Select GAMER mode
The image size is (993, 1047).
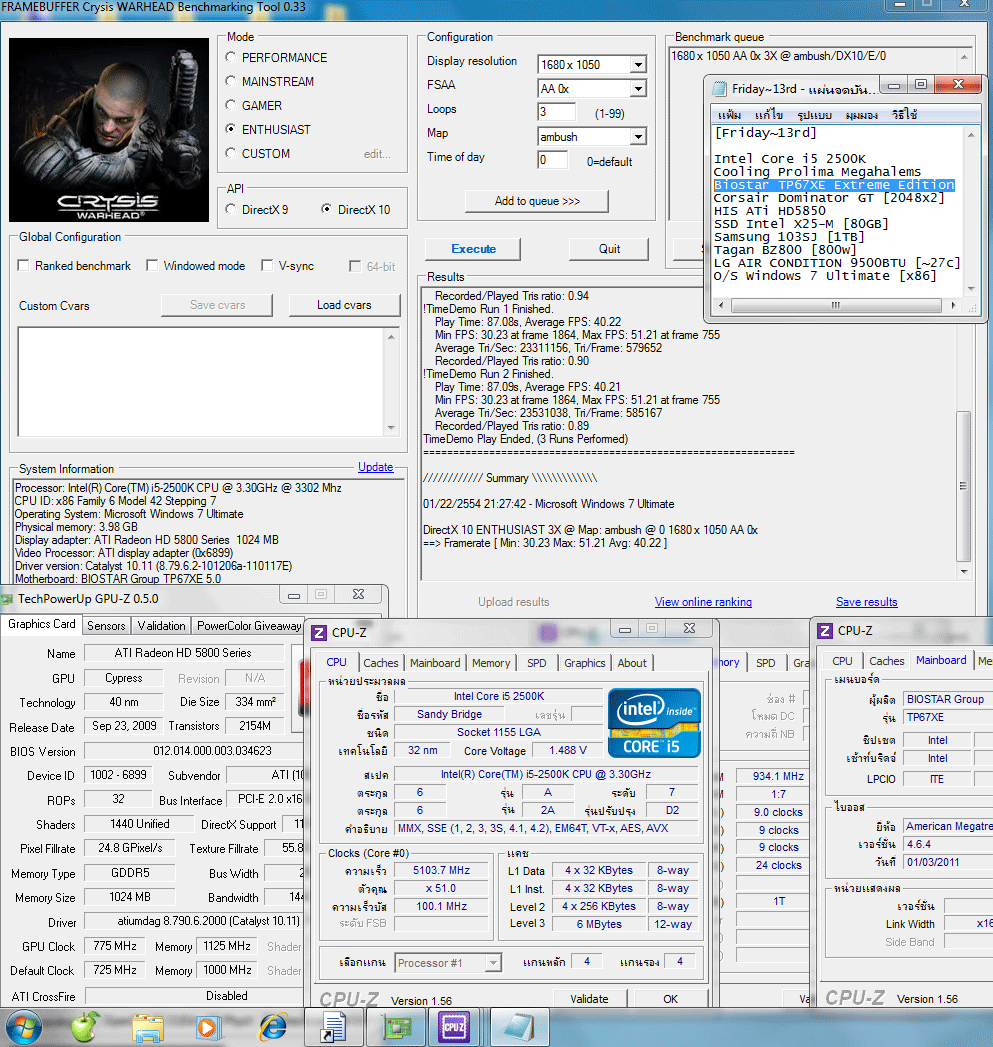pos(231,106)
